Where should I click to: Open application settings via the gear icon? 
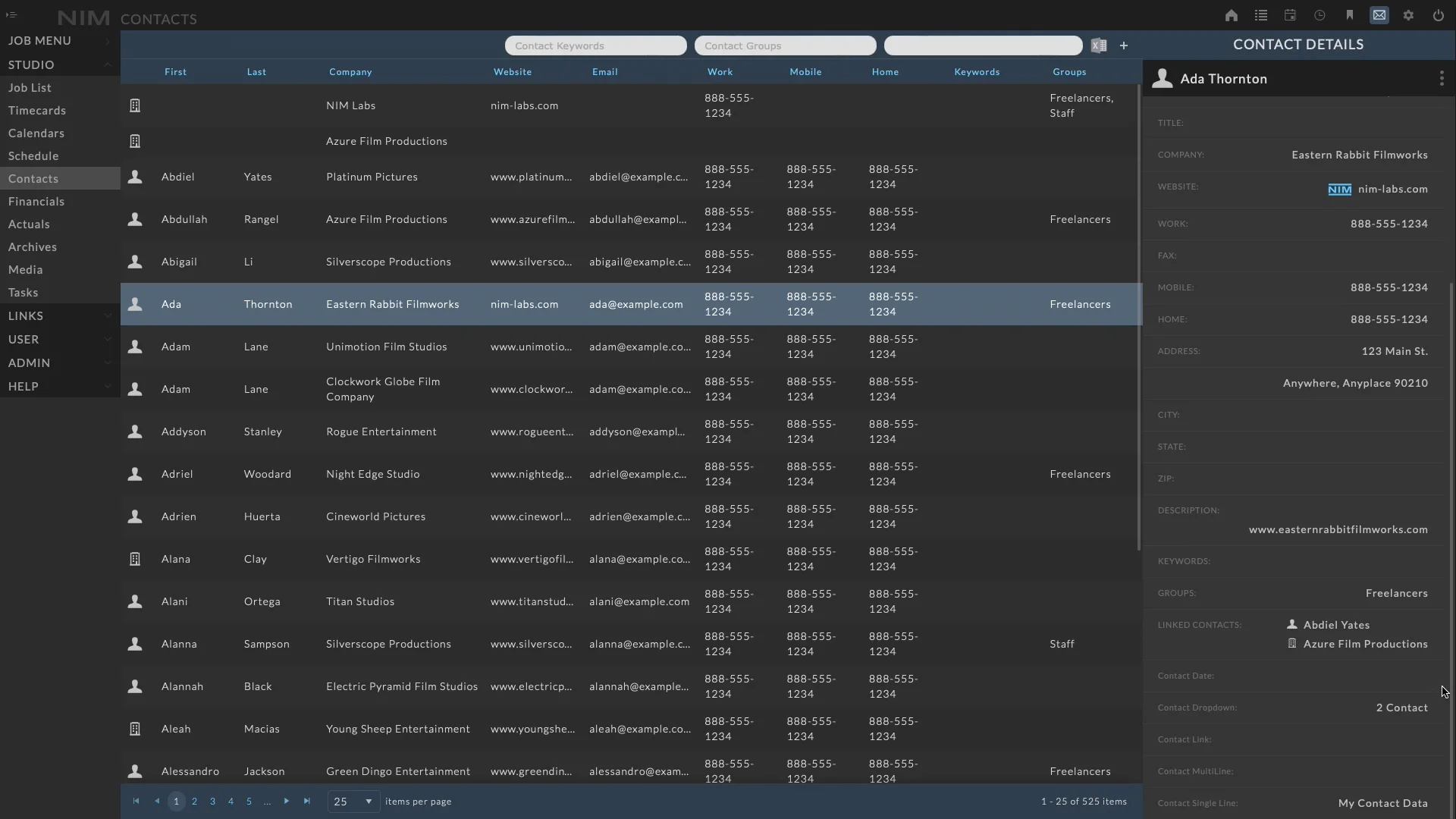click(x=1409, y=14)
